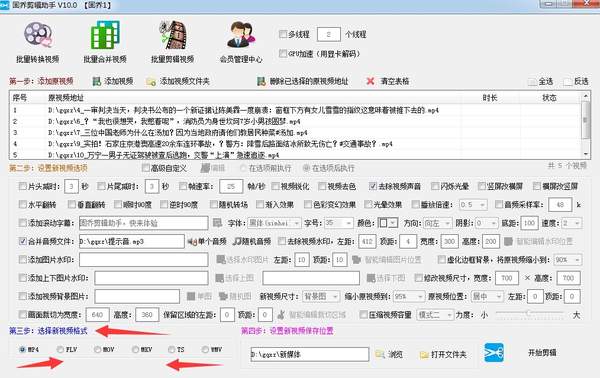The height and width of the screenshot is (378, 600).
Task: Click save path field D:\ggxz\新媒体
Action: pyautogui.click(x=310, y=354)
